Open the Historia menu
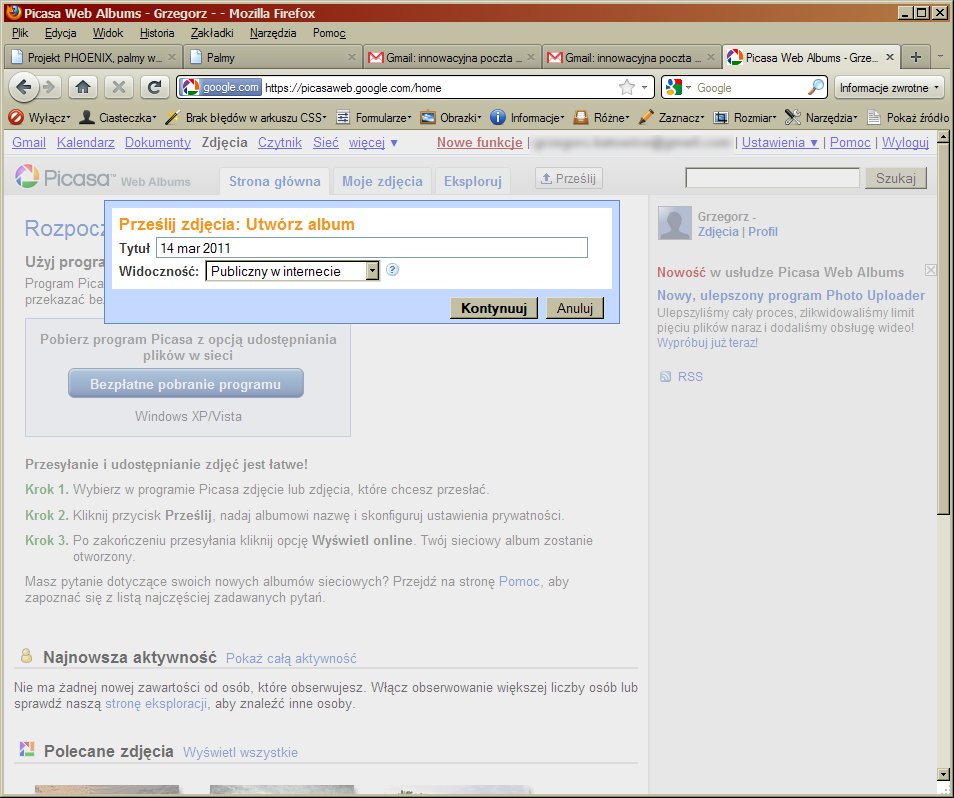The image size is (954, 798). [157, 33]
